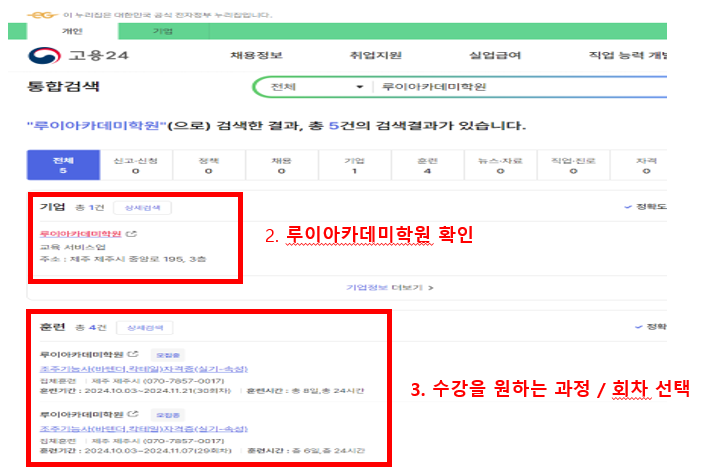701x471 pixels.
Task: Select the 전체 5 results tab
Action: click(63, 165)
